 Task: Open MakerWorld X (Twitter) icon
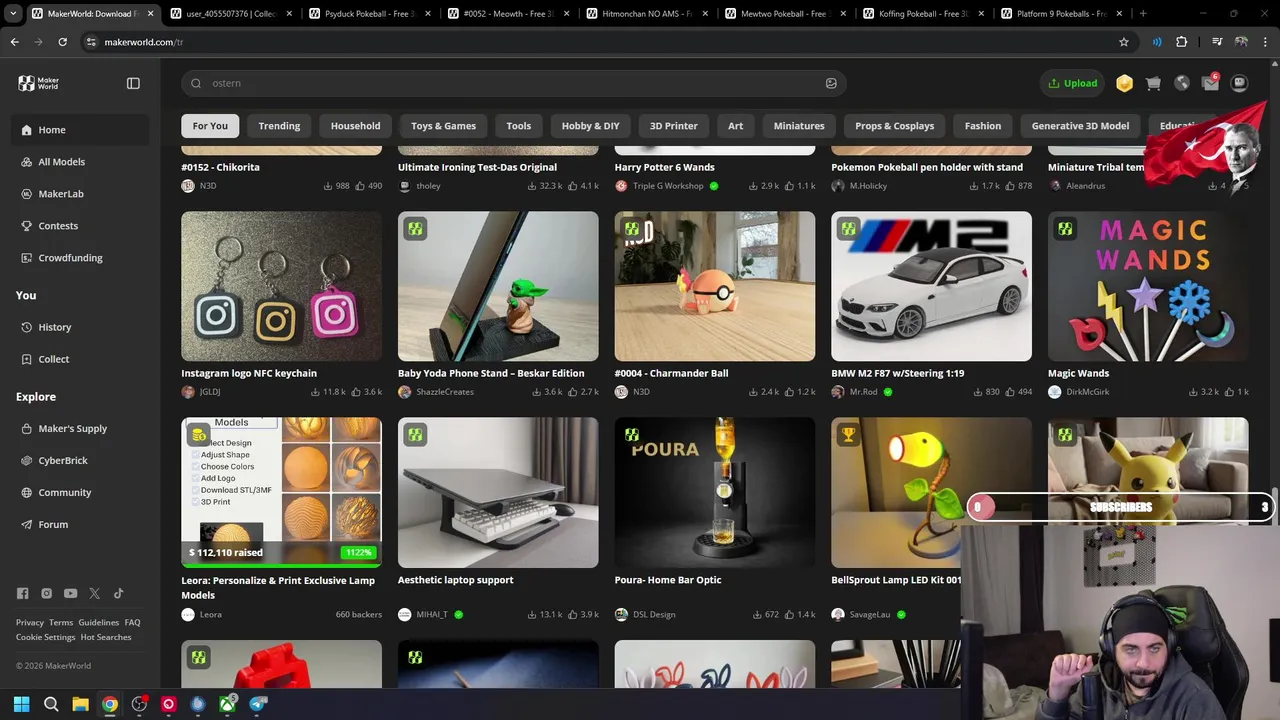click(94, 593)
